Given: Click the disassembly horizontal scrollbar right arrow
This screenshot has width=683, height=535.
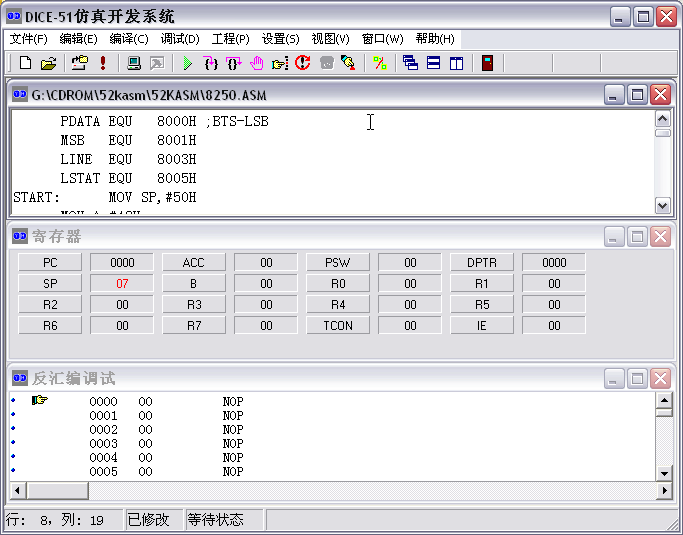Looking at the screenshot, I should tap(664, 491).
